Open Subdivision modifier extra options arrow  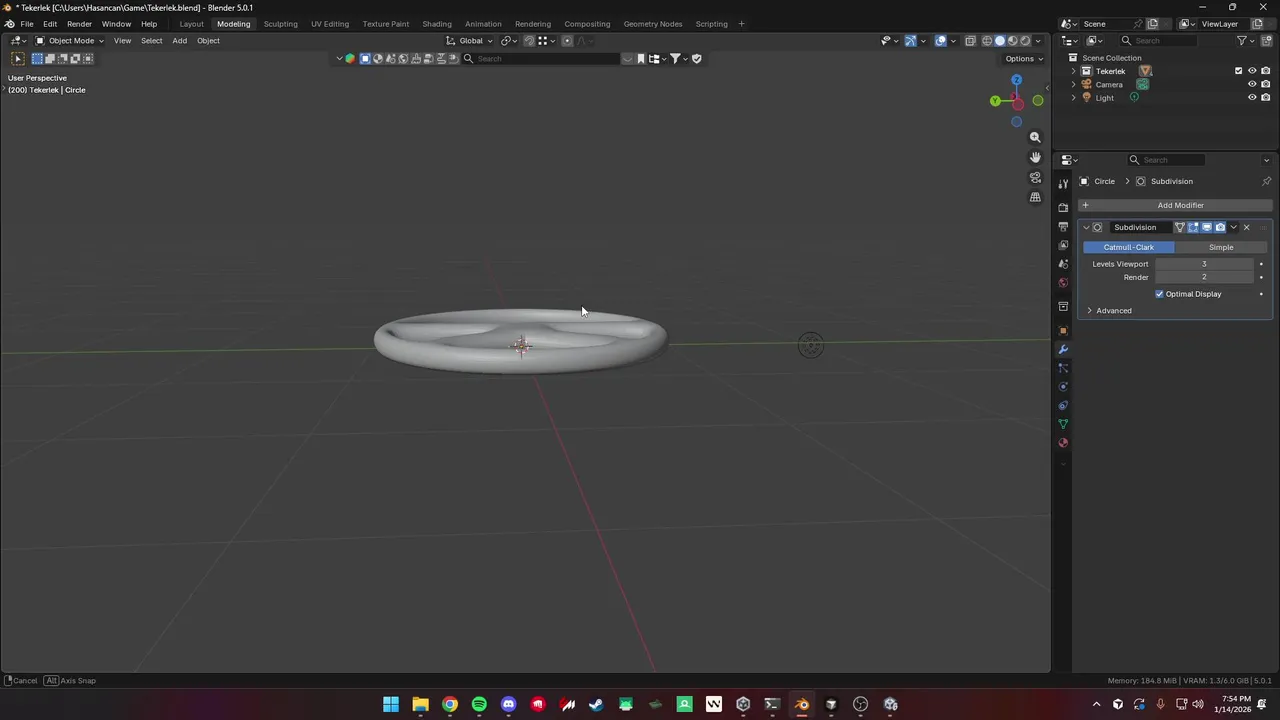point(1233,227)
